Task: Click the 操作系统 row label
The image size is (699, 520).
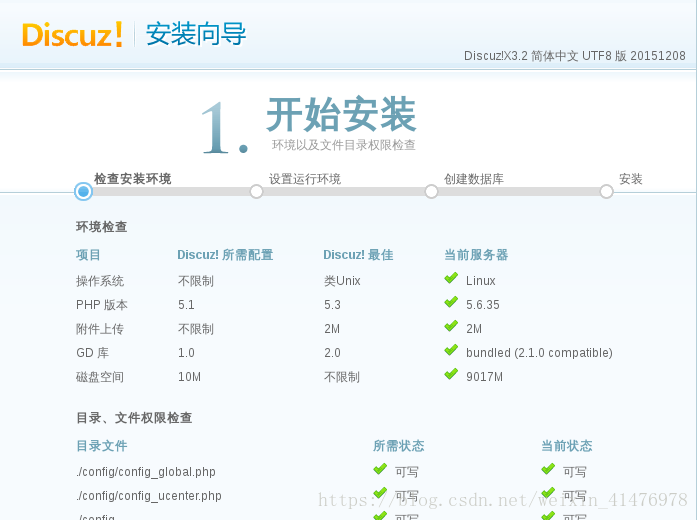Action: point(100,281)
